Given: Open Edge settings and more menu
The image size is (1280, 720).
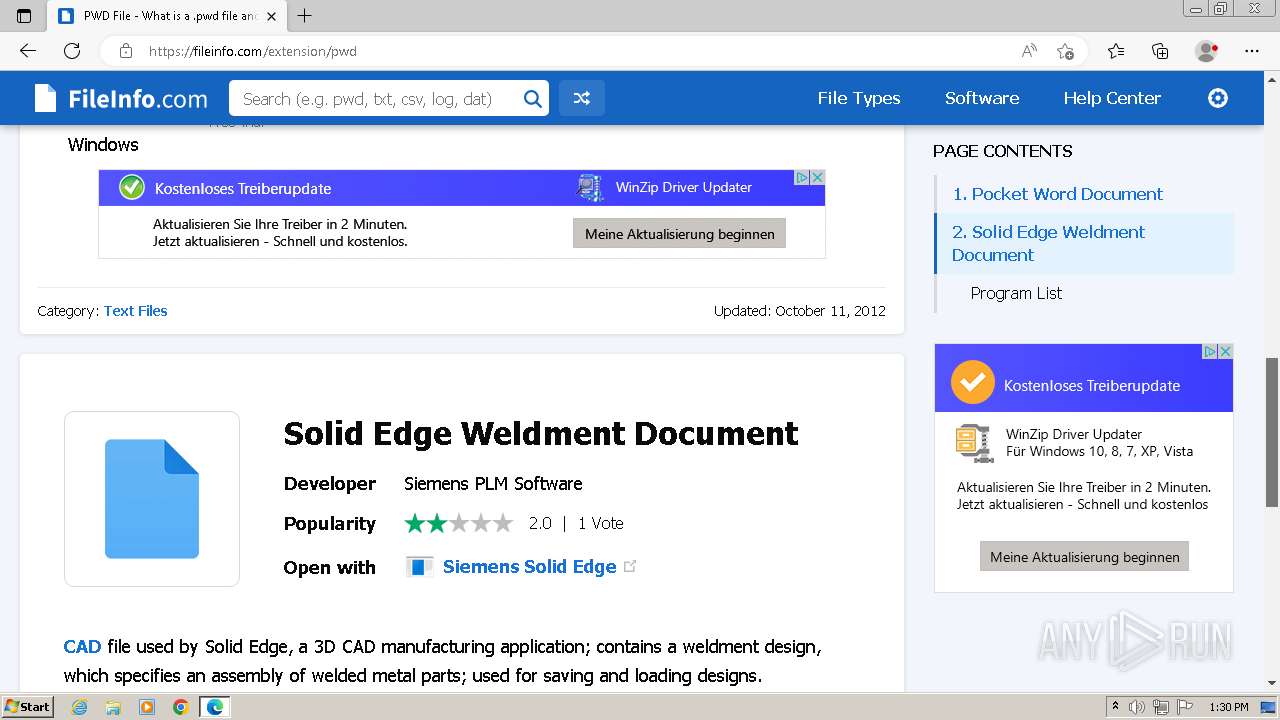Looking at the screenshot, I should (1252, 51).
